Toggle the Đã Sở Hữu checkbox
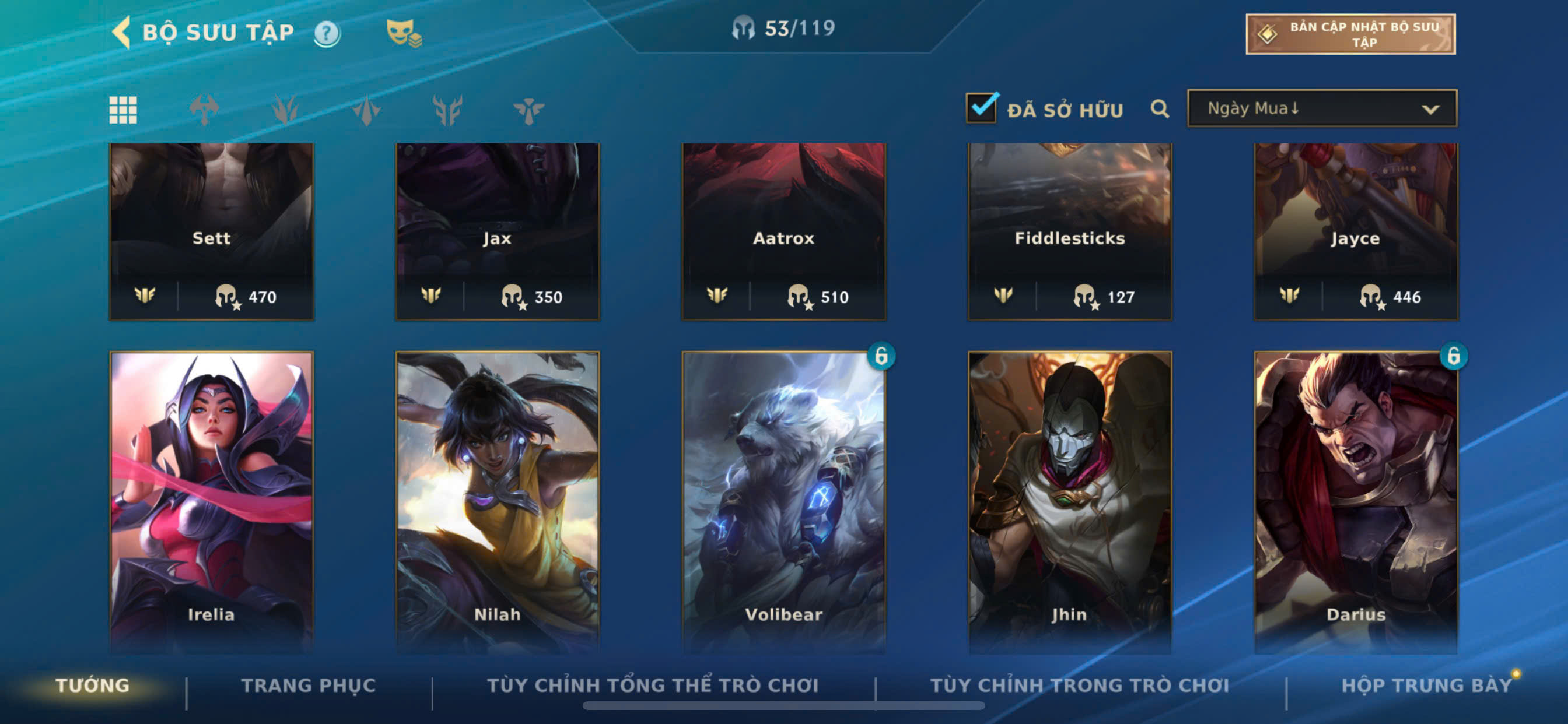1568x724 pixels. (x=981, y=108)
